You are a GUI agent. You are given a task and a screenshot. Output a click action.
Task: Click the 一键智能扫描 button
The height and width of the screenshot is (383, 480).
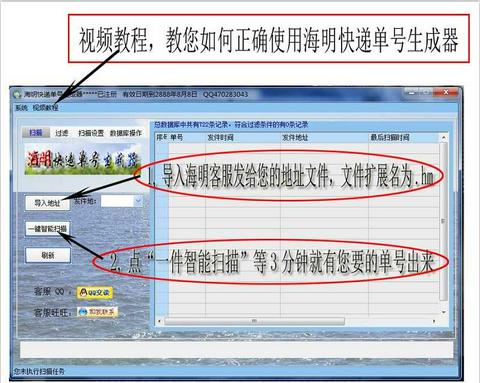47,229
